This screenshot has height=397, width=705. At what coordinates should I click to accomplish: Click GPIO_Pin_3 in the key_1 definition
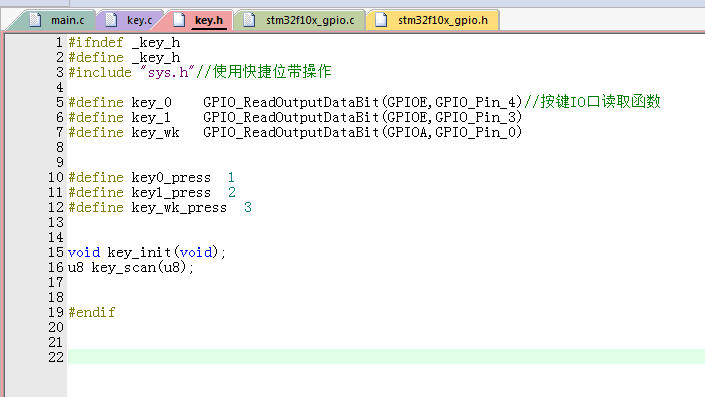(x=474, y=117)
